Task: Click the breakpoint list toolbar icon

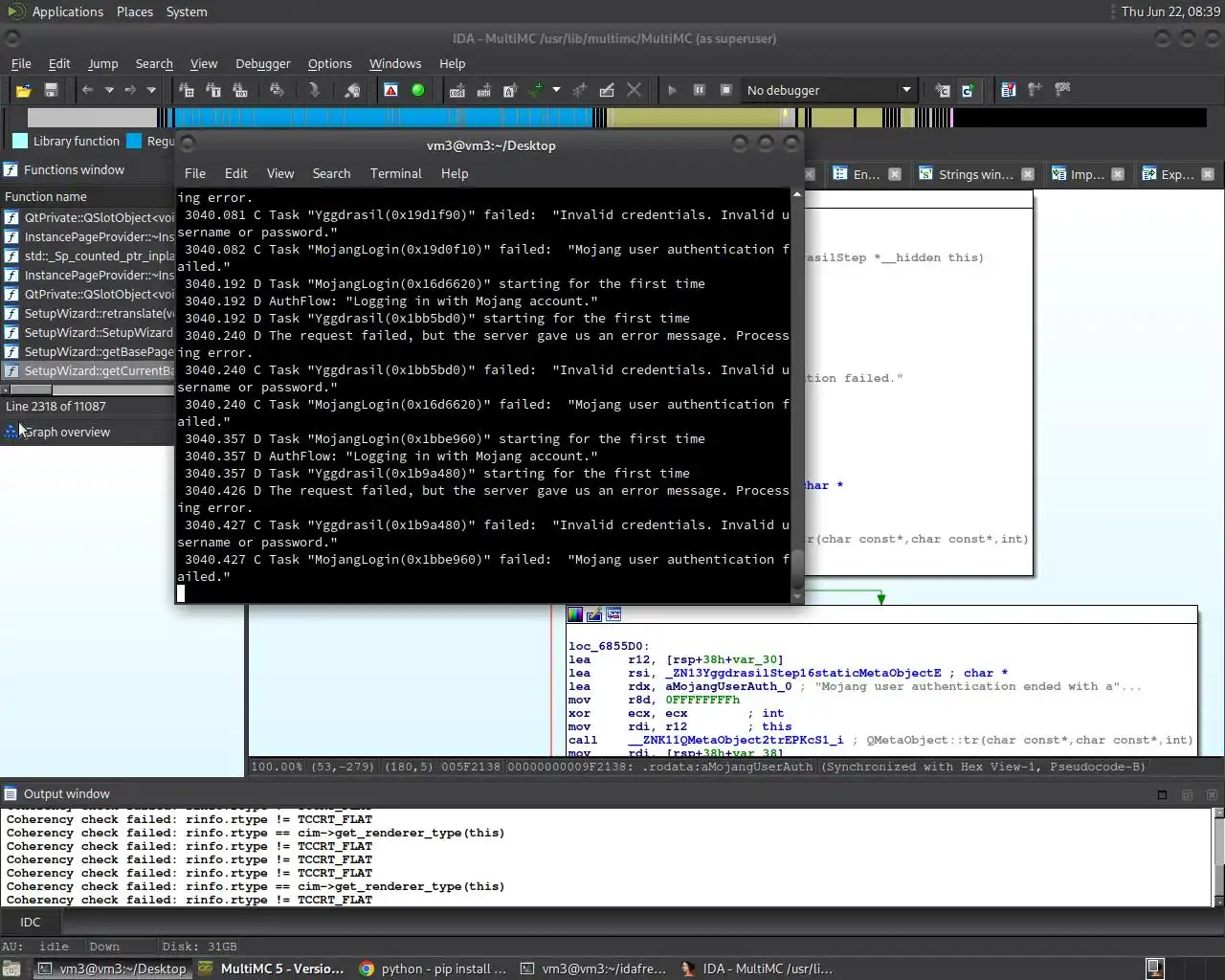Action: click(x=1009, y=90)
